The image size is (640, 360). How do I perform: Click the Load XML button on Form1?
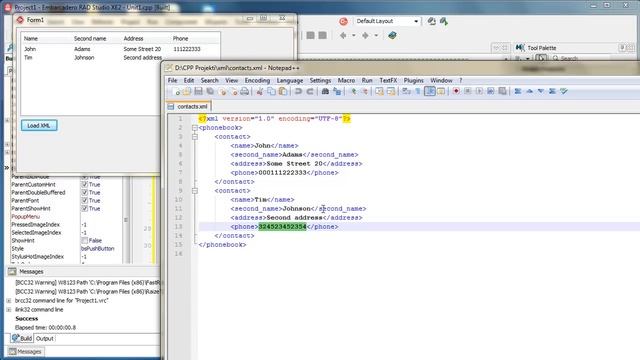[x=39, y=126]
